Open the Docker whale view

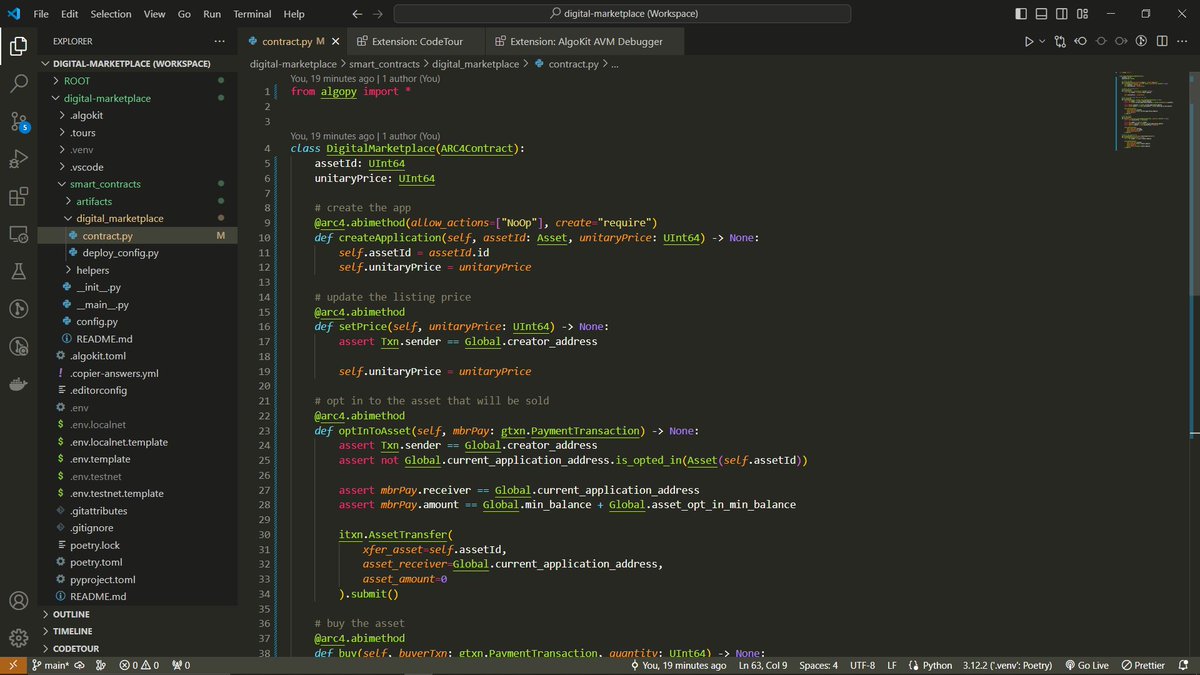pyautogui.click(x=18, y=385)
